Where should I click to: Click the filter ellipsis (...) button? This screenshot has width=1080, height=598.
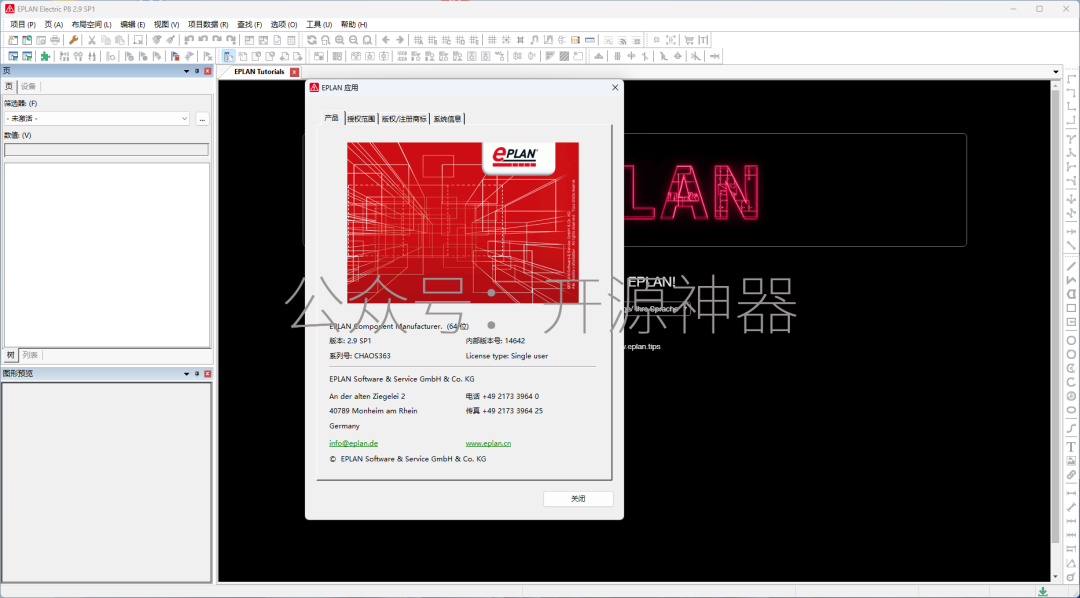(202, 118)
